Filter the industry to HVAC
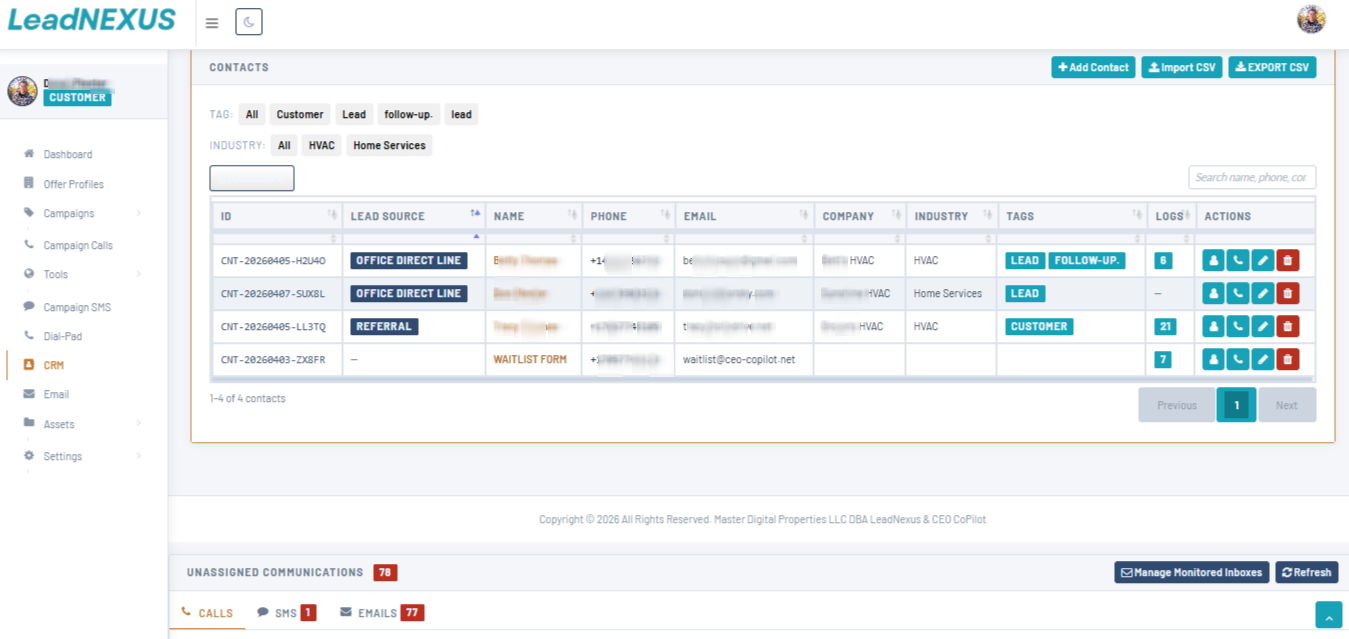The image size is (1349, 639). pos(320,145)
